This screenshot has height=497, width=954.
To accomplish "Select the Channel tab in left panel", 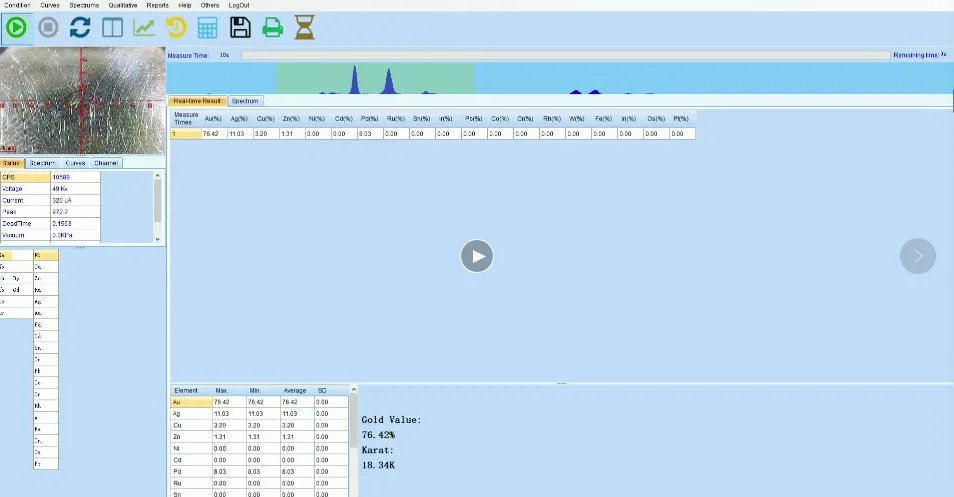I will [x=106, y=163].
